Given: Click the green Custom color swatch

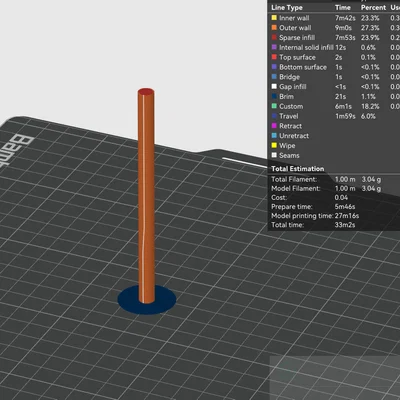Looking at the screenshot, I should pos(274,106).
